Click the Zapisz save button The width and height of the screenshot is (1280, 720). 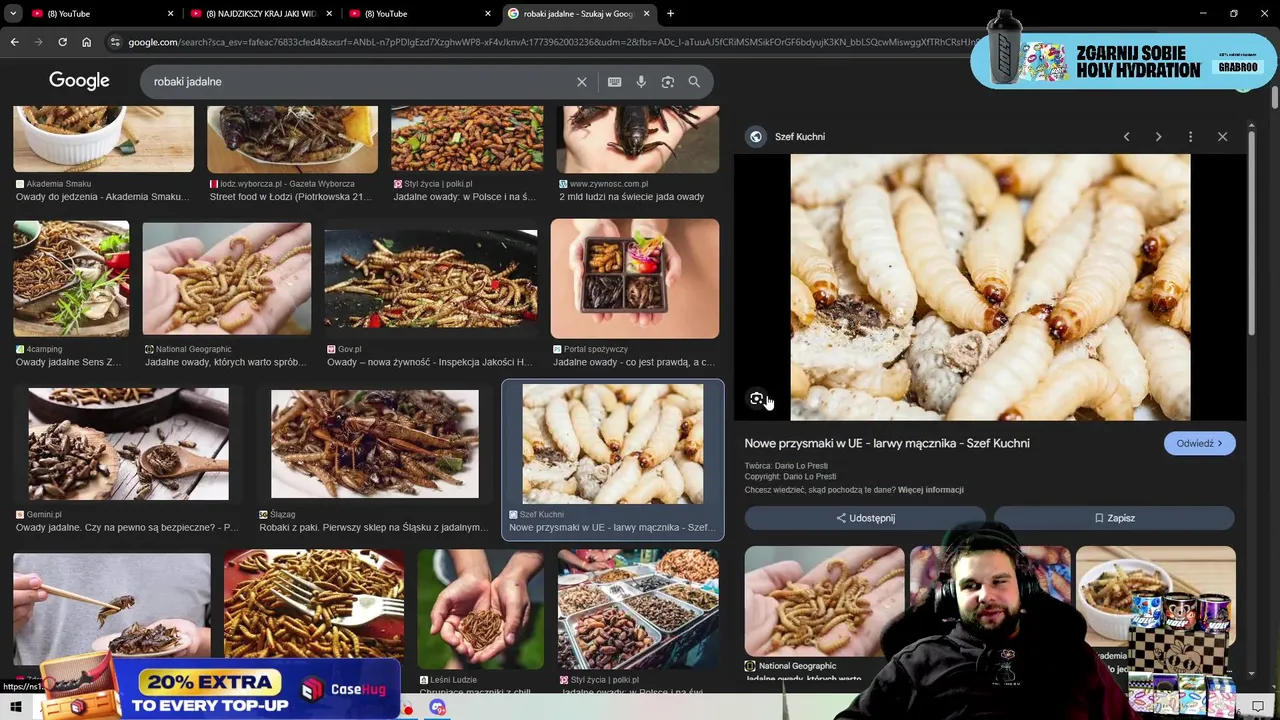pyautogui.click(x=1114, y=518)
